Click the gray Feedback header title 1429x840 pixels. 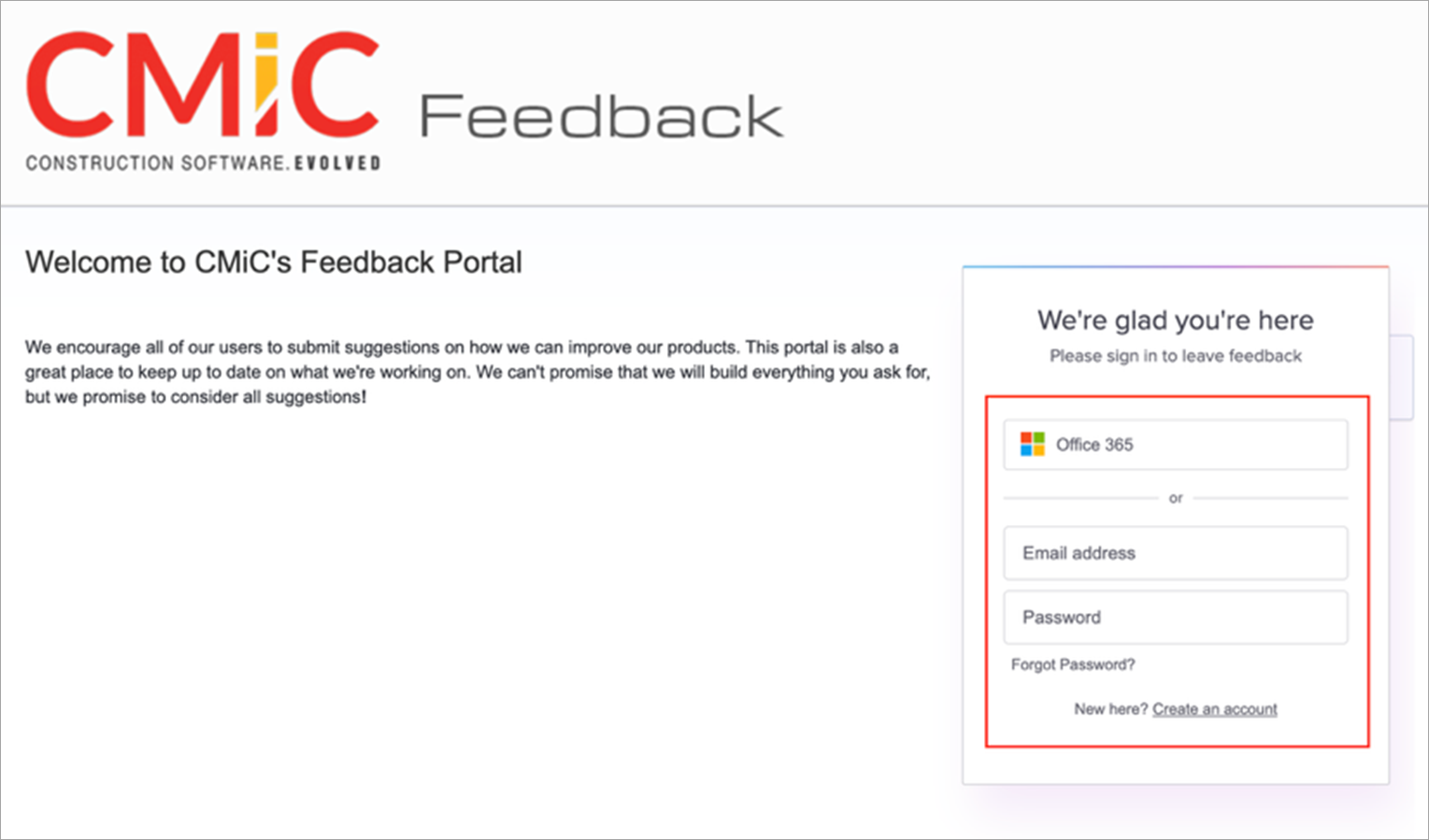pos(601,117)
